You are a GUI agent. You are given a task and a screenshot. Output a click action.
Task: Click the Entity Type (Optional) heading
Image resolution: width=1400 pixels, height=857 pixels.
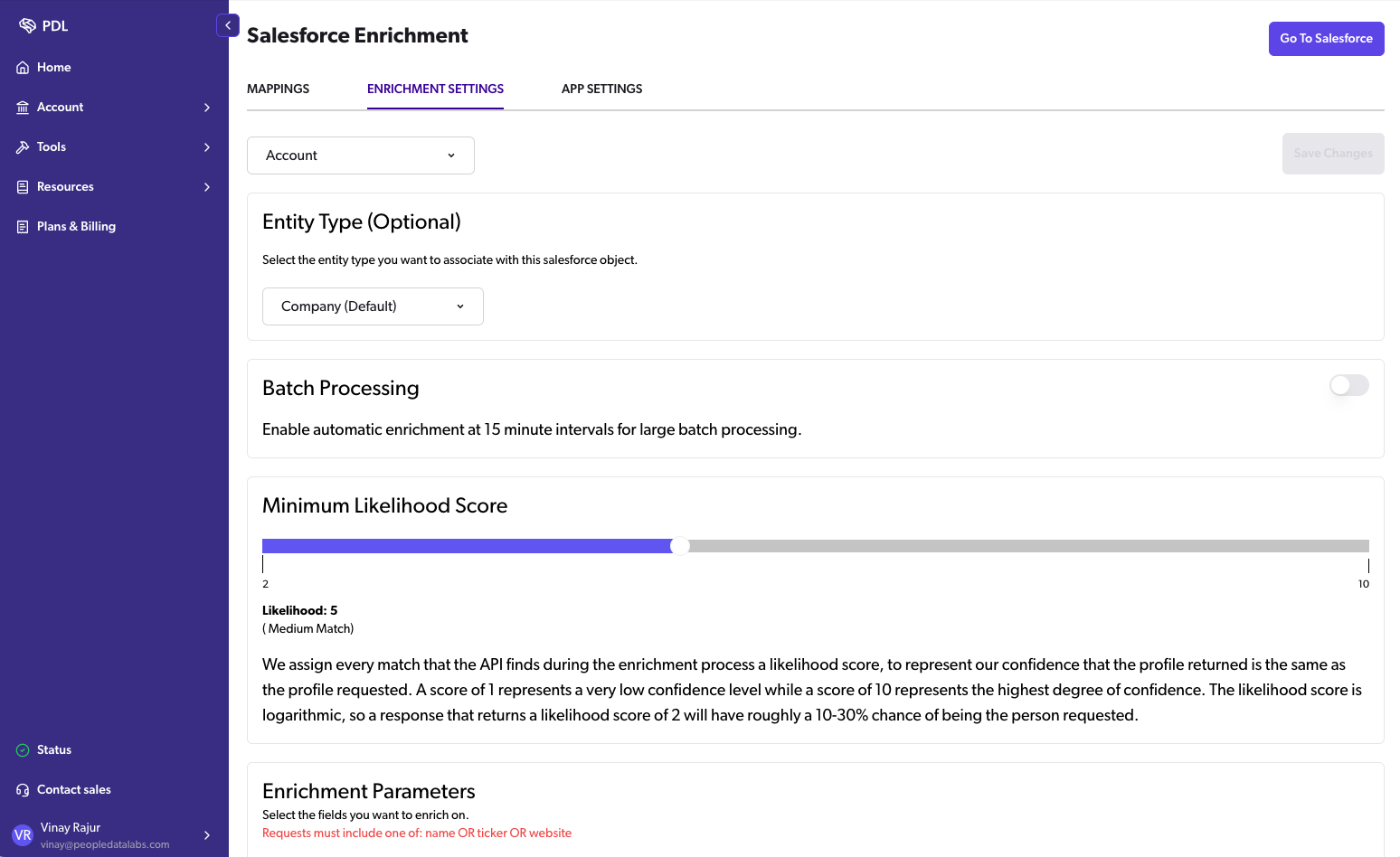362,222
